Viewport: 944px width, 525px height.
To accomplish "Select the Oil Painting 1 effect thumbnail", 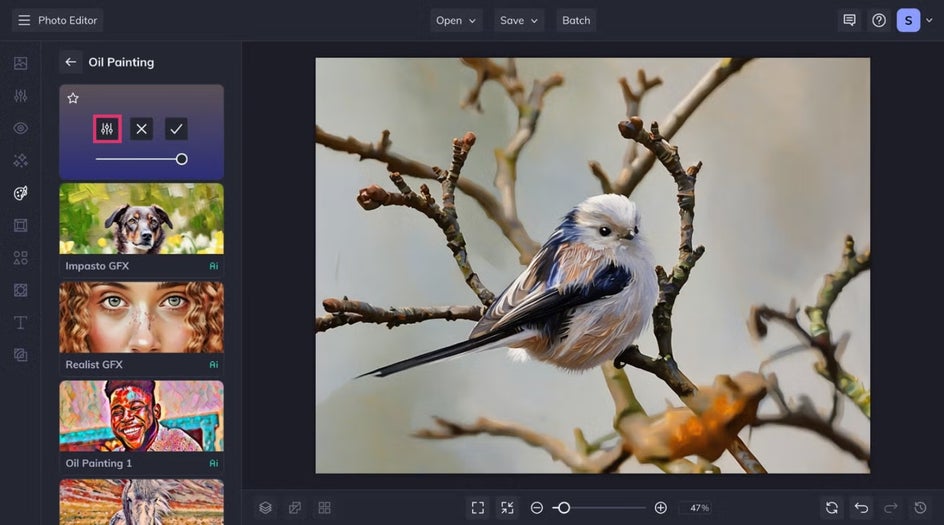I will click(141, 416).
